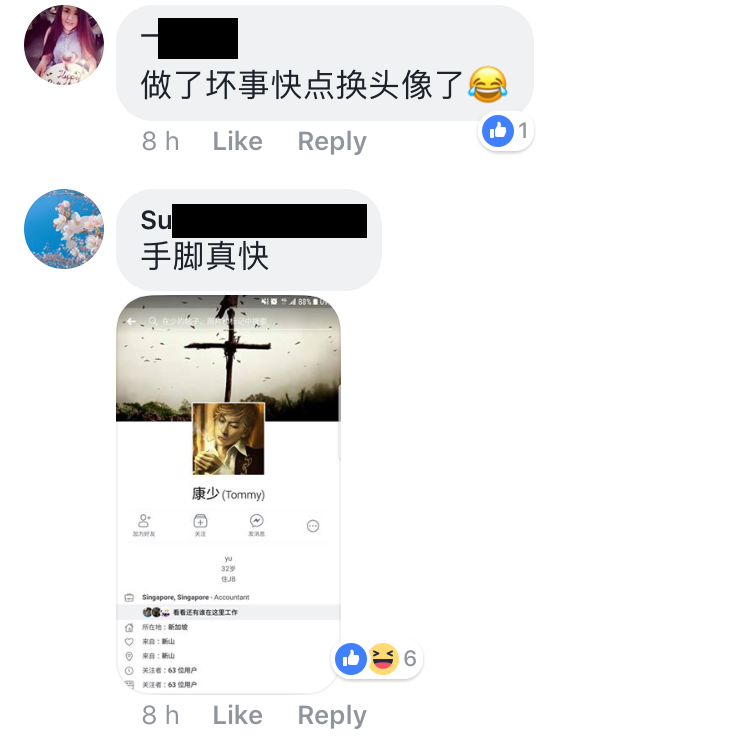Tap the three-dot more options icon
Screen dimensions: 750x740
(x=313, y=526)
